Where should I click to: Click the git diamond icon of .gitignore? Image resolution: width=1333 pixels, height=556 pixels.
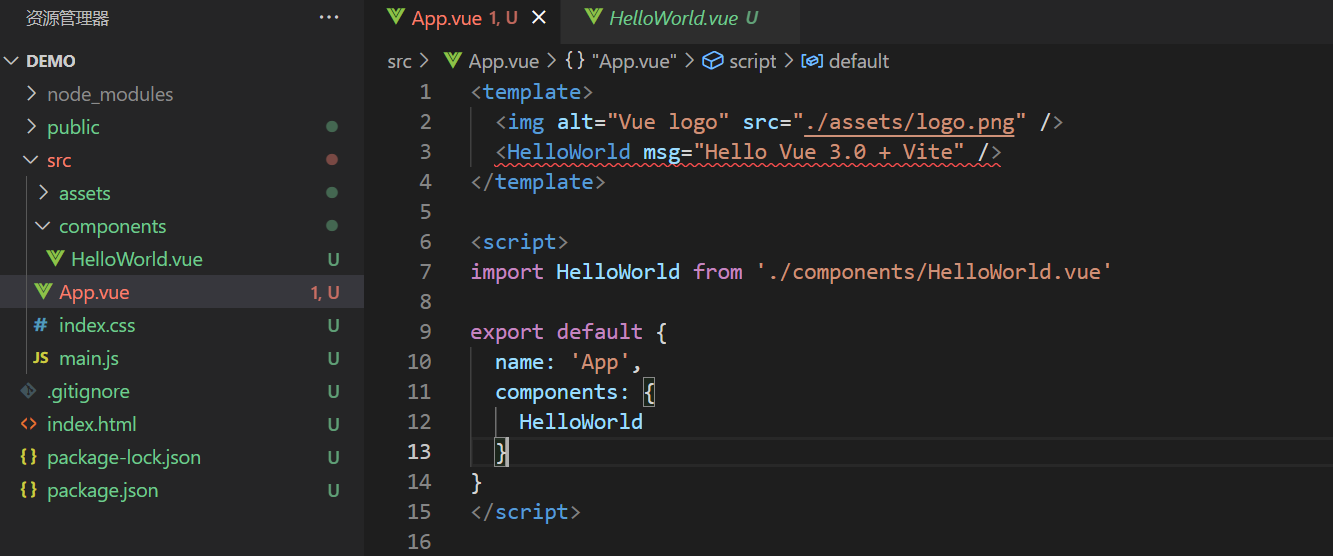29,391
